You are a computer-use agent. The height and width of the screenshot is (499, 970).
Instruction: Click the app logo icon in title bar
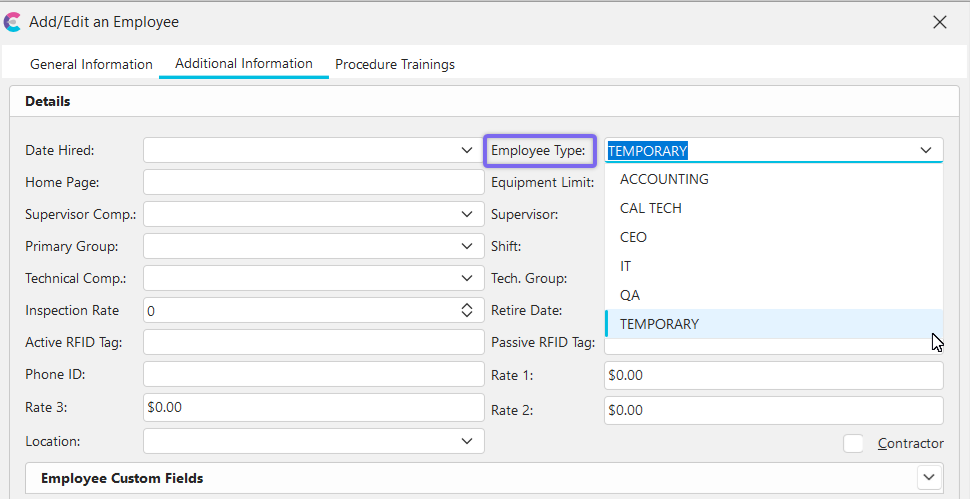(x=14, y=22)
